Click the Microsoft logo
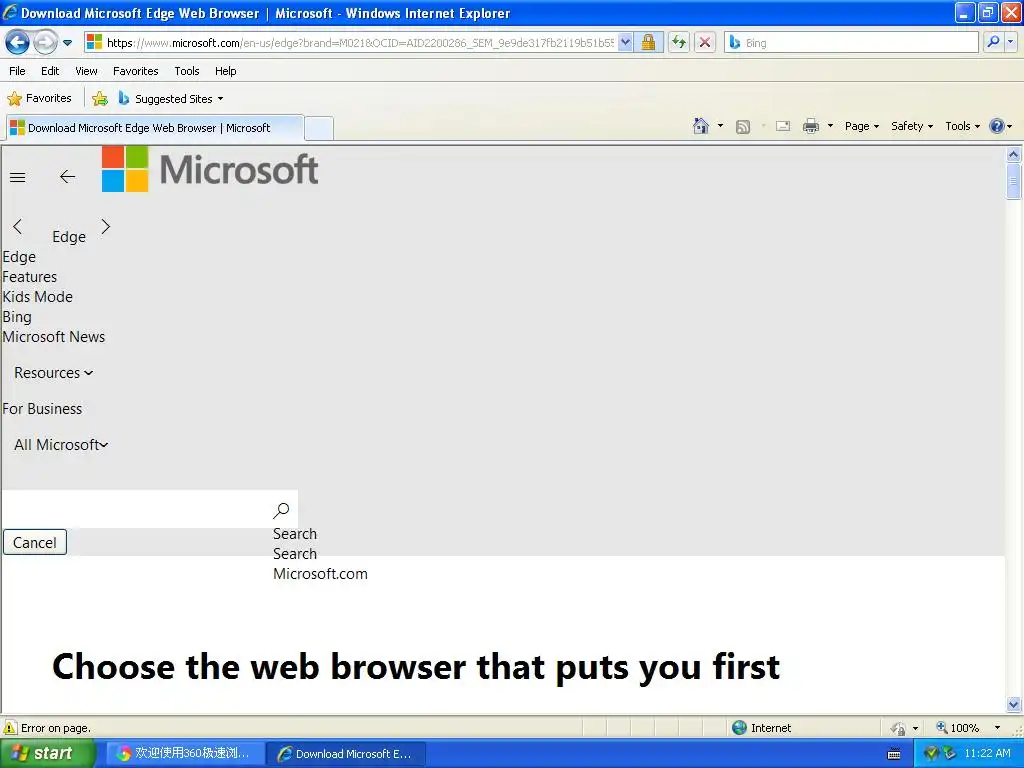This screenshot has height=768, width=1024. [210, 169]
